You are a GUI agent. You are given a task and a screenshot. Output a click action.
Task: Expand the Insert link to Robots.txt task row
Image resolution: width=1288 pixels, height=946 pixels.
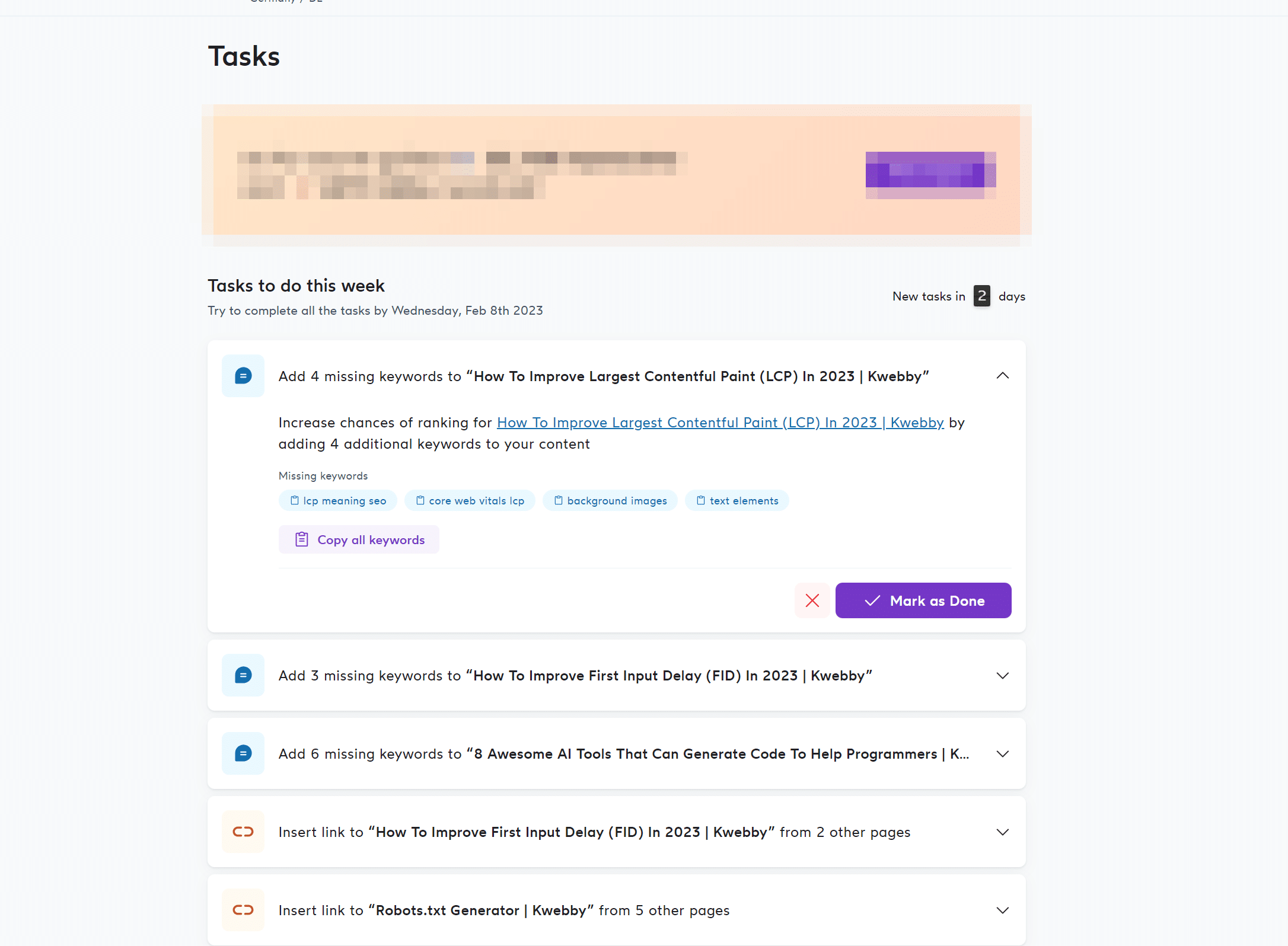click(1002, 910)
